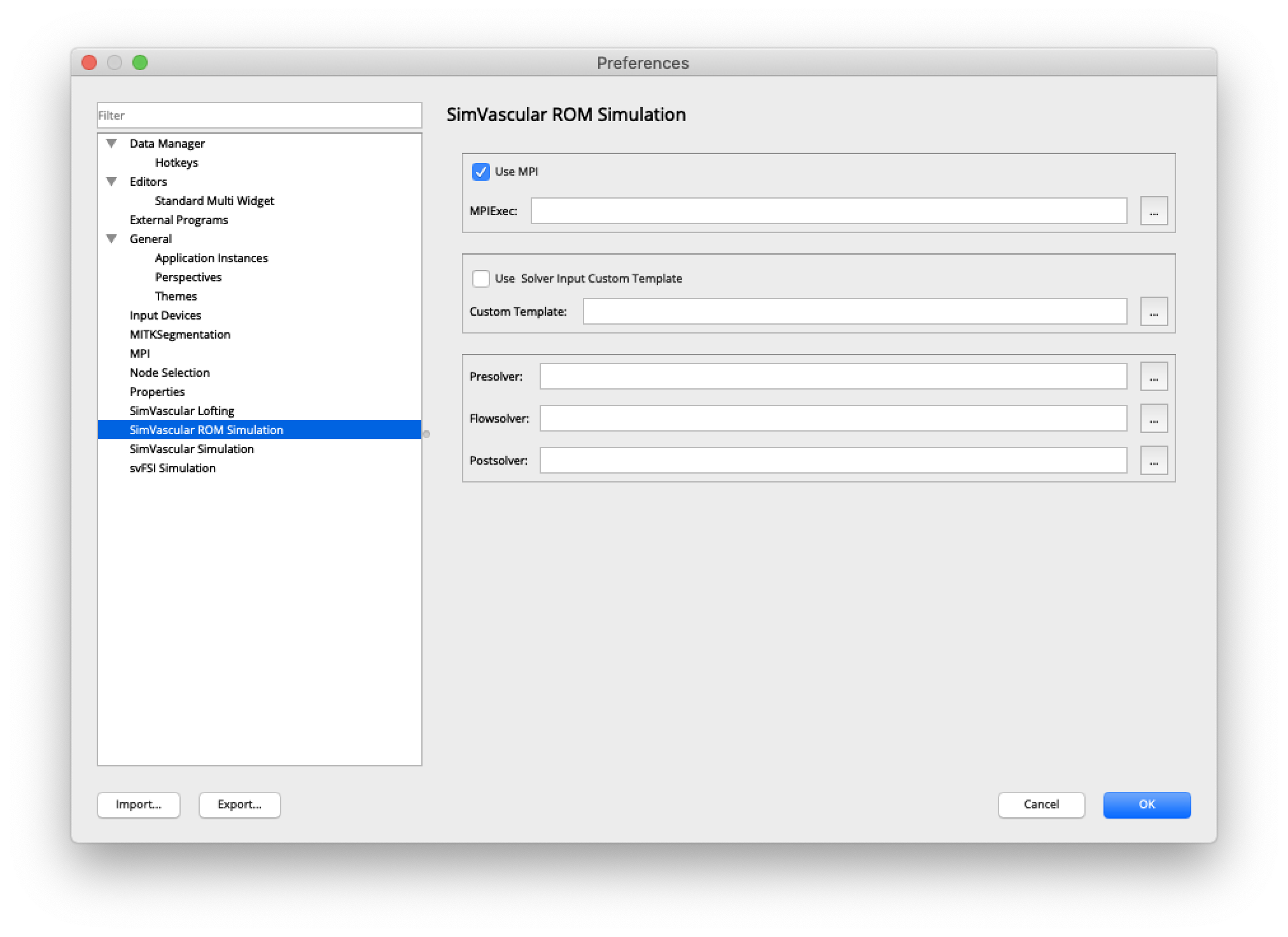Browse for the Flowsolver executable
This screenshot has height=937, width=1288.
pos(1153,418)
